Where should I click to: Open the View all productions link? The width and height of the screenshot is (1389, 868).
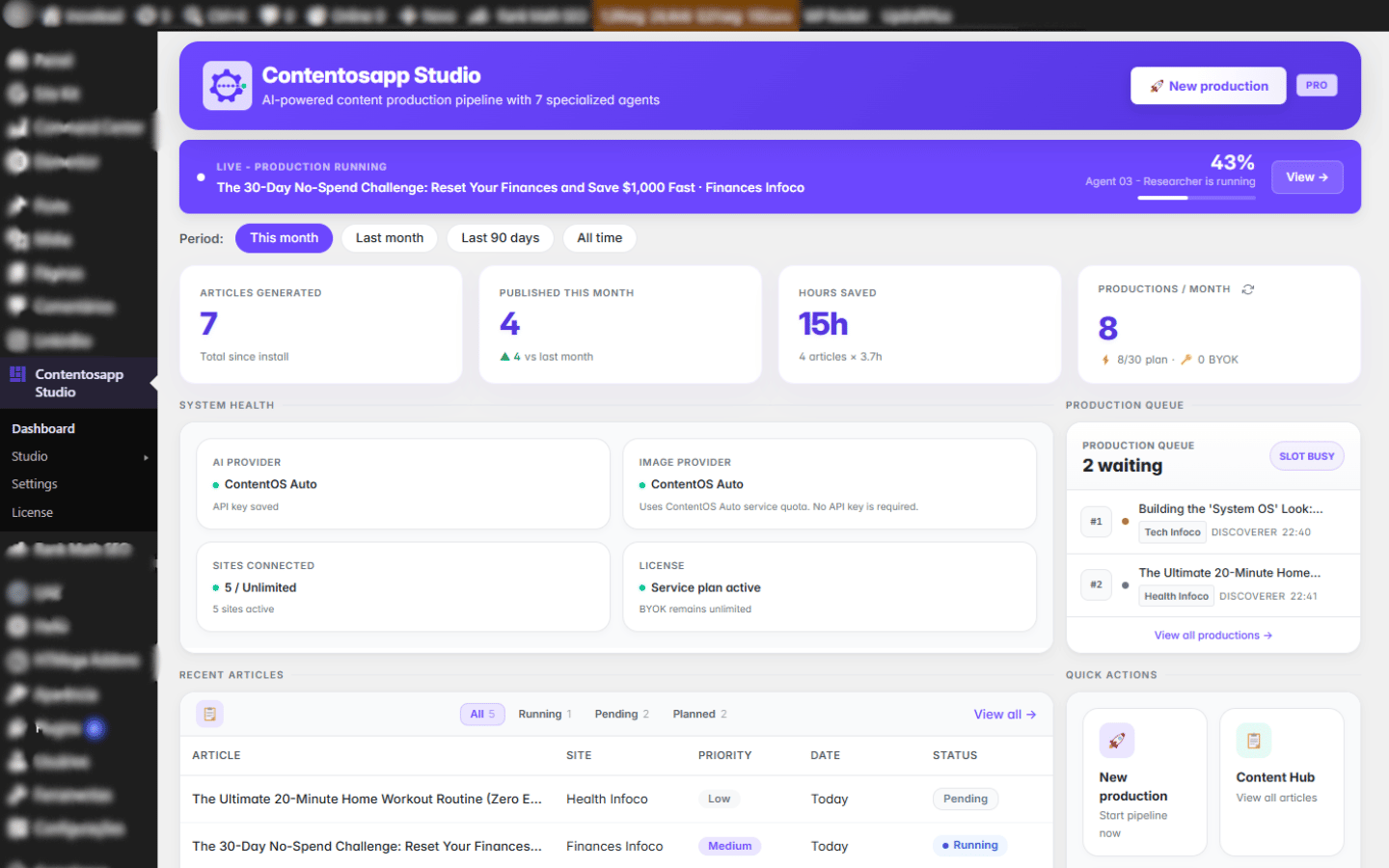point(1212,636)
